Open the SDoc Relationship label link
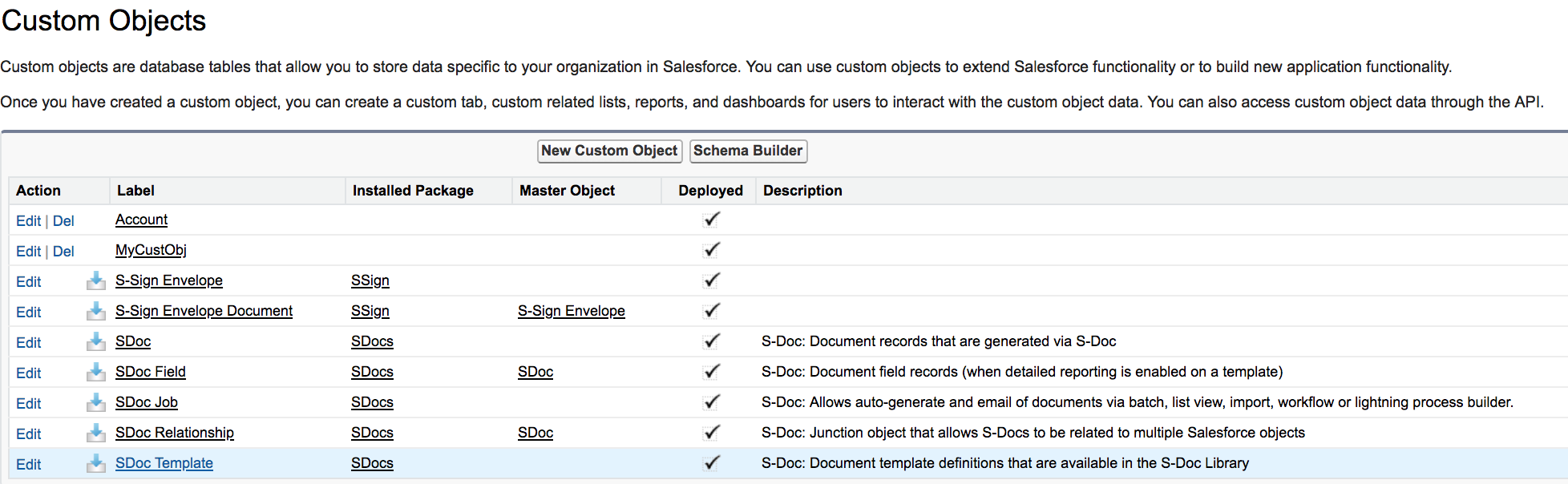This screenshot has height=484, width=1568. [175, 433]
